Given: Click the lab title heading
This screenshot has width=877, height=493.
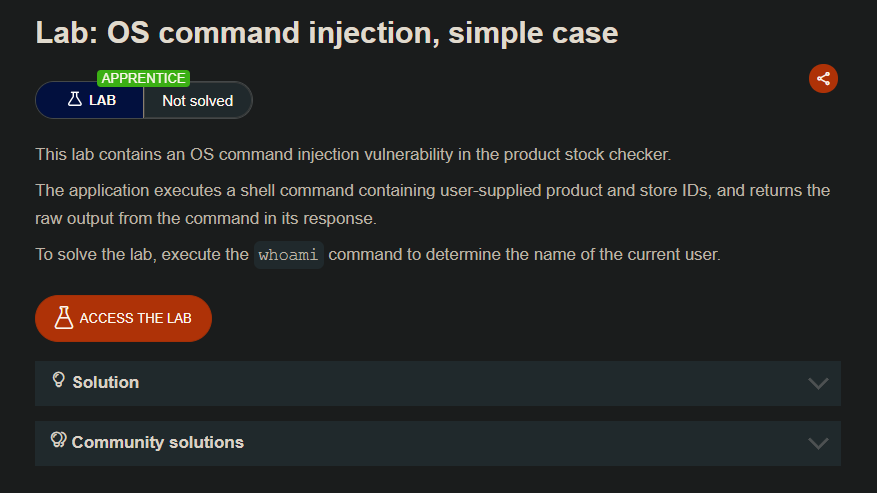Looking at the screenshot, I should (327, 33).
